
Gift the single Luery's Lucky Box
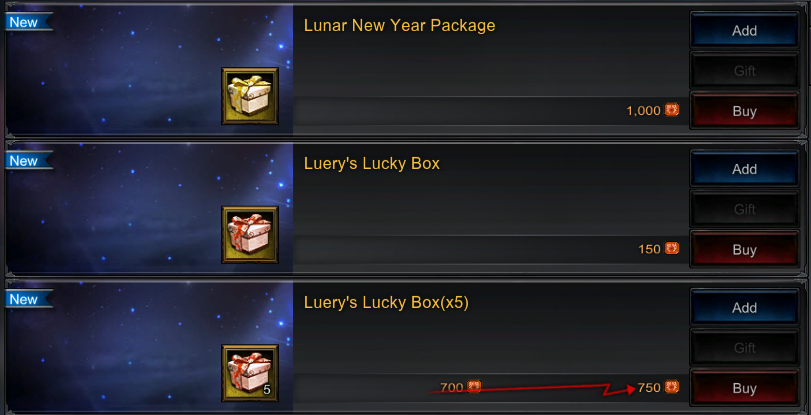pos(744,210)
